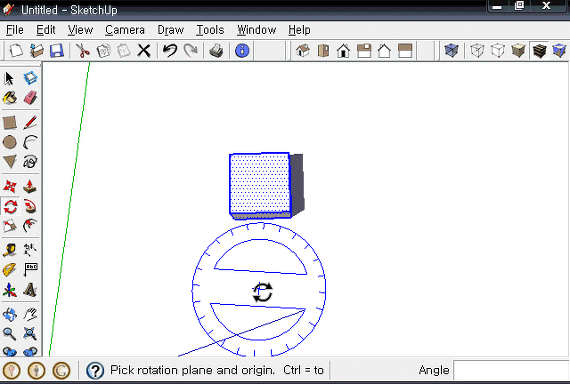Click the Angle value input box
The width and height of the screenshot is (570, 384).
[x=511, y=370]
